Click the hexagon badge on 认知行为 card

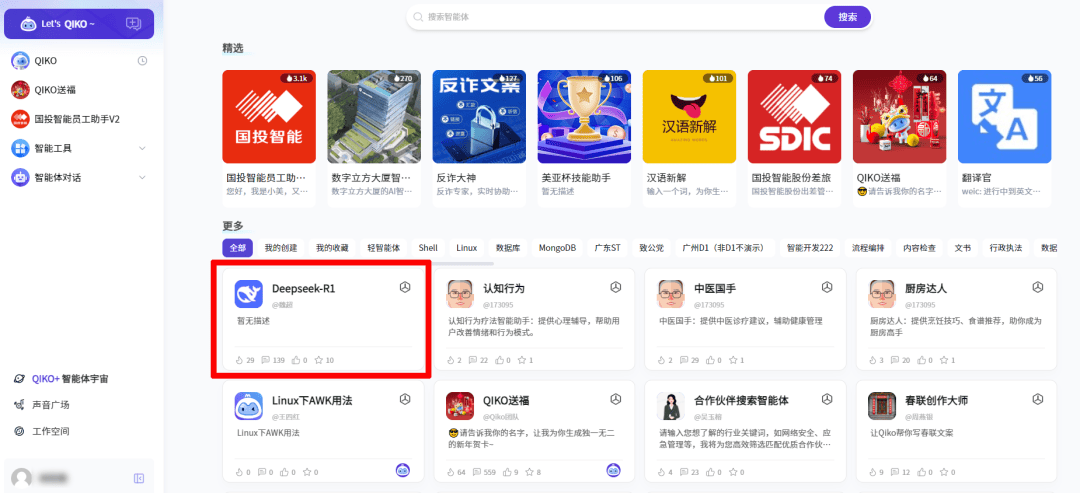click(616, 287)
